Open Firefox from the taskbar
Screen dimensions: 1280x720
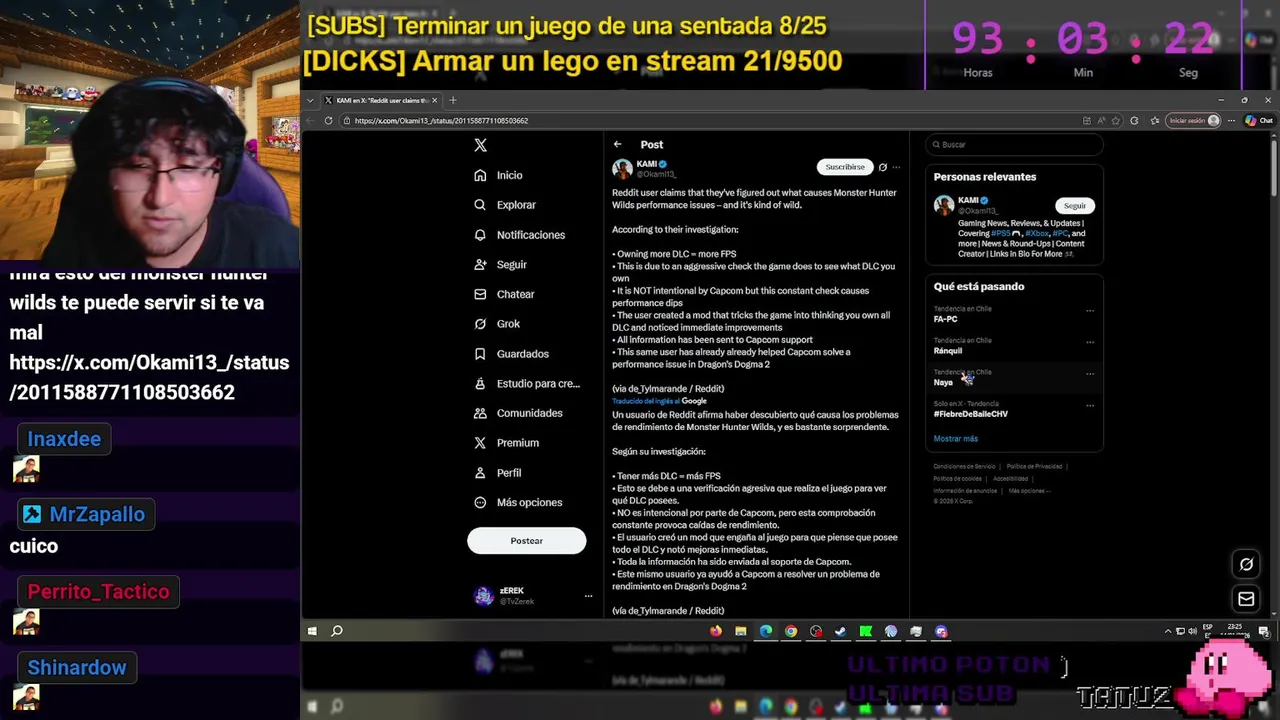click(716, 631)
